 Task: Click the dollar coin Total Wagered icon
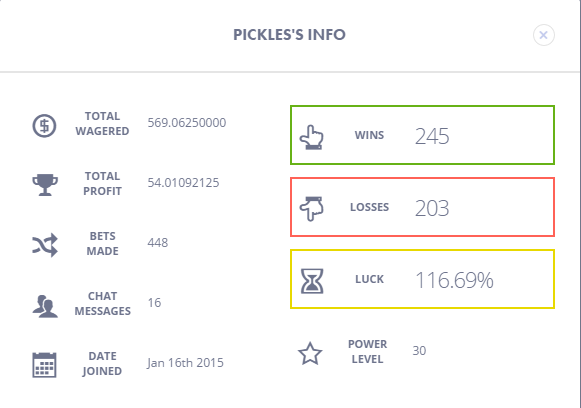pyautogui.click(x=44, y=126)
